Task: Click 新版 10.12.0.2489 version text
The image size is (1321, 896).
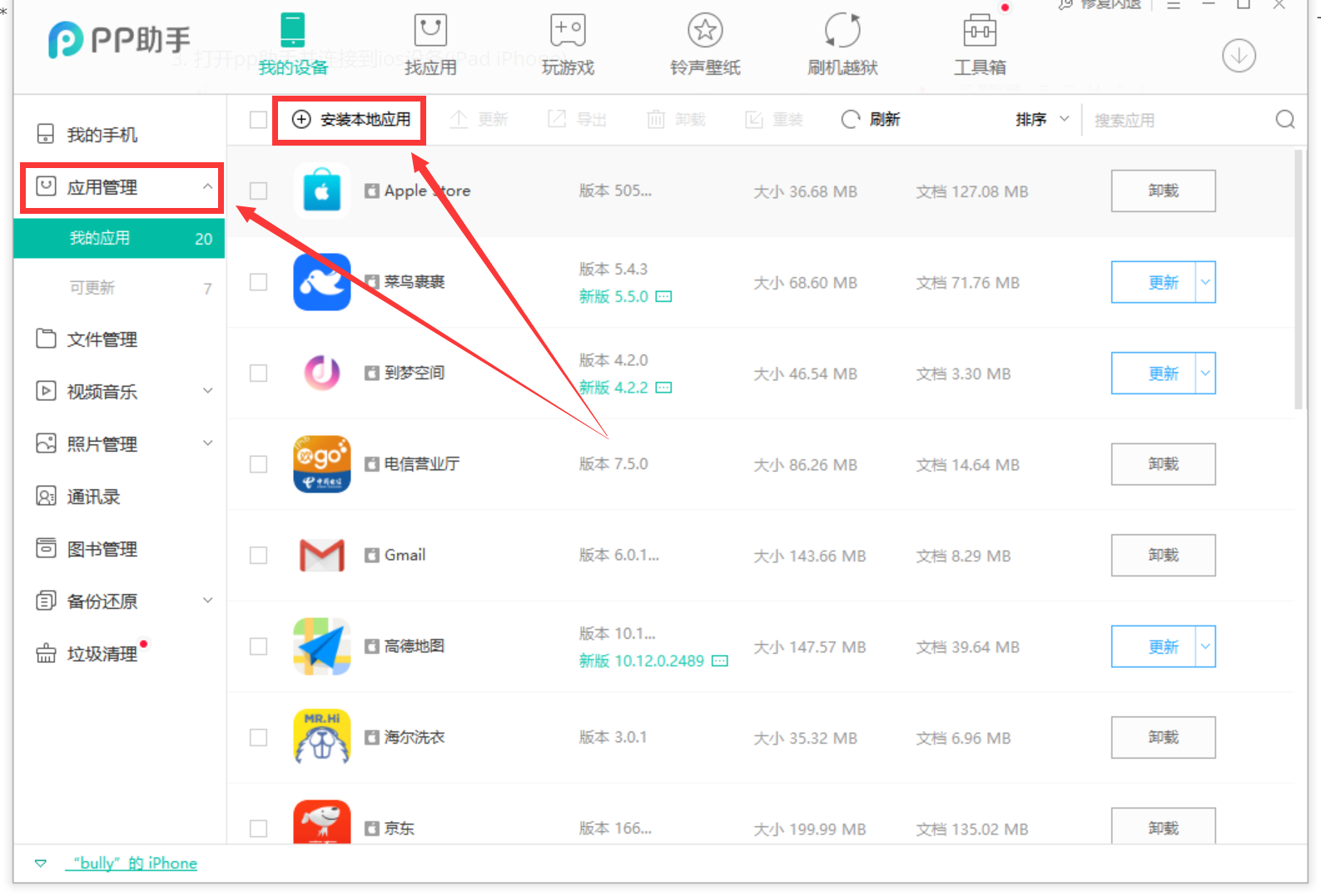Action: (642, 661)
